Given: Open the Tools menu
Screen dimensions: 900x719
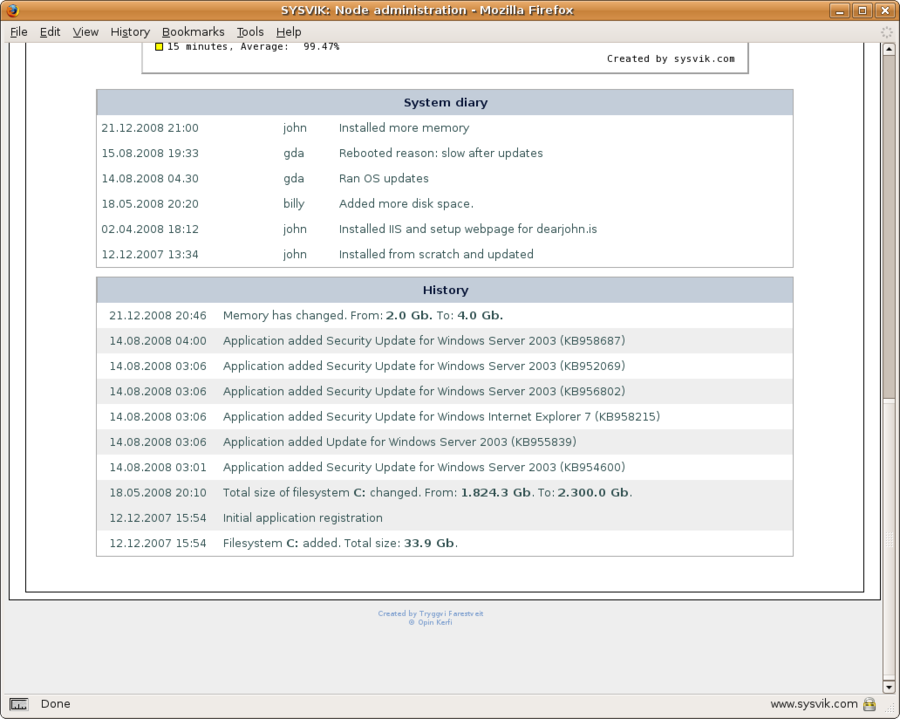Looking at the screenshot, I should click(x=250, y=32).
